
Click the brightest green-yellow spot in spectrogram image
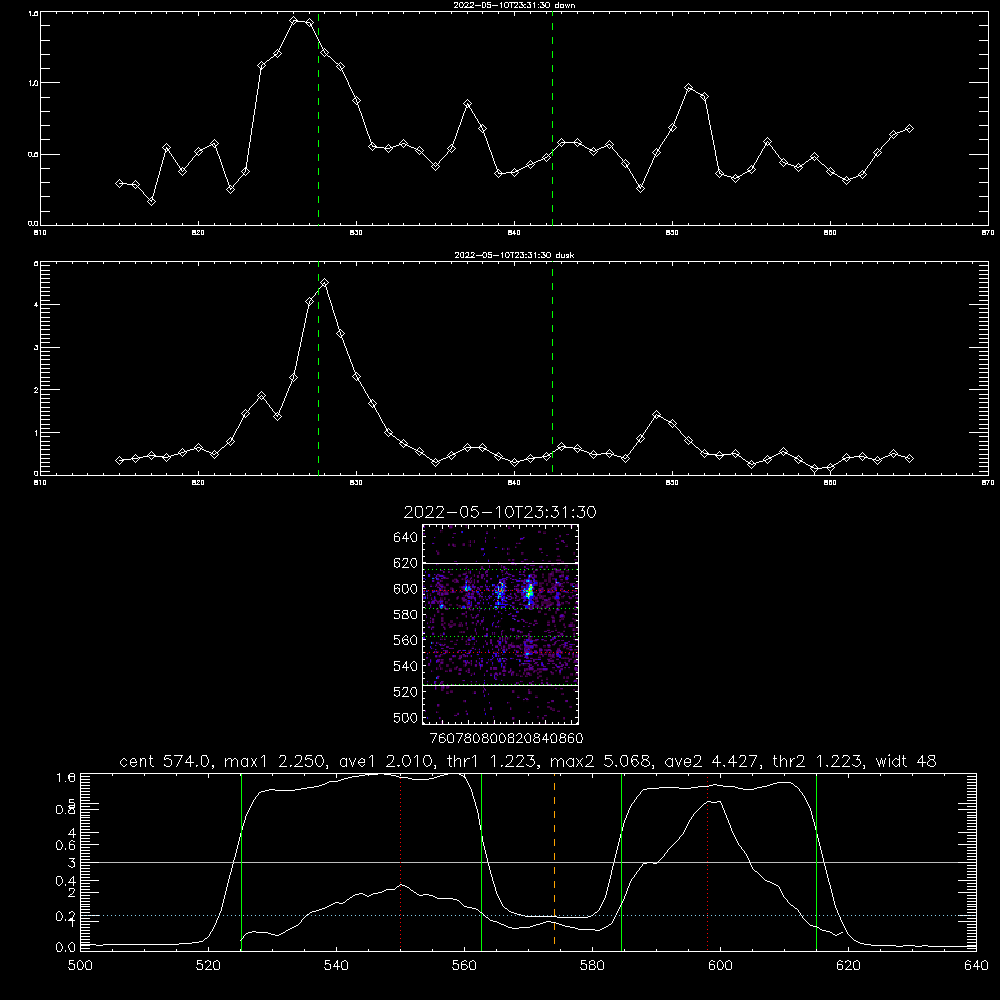click(x=529, y=593)
